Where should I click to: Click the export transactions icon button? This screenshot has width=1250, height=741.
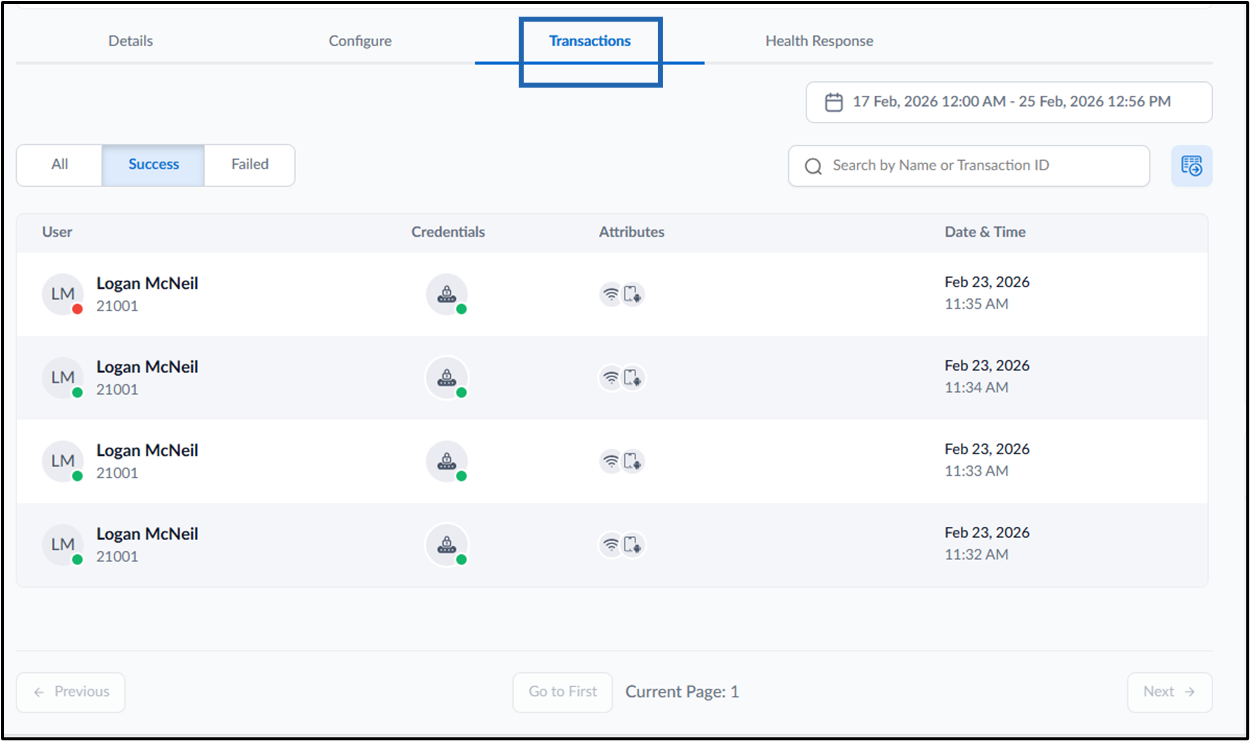click(1192, 166)
